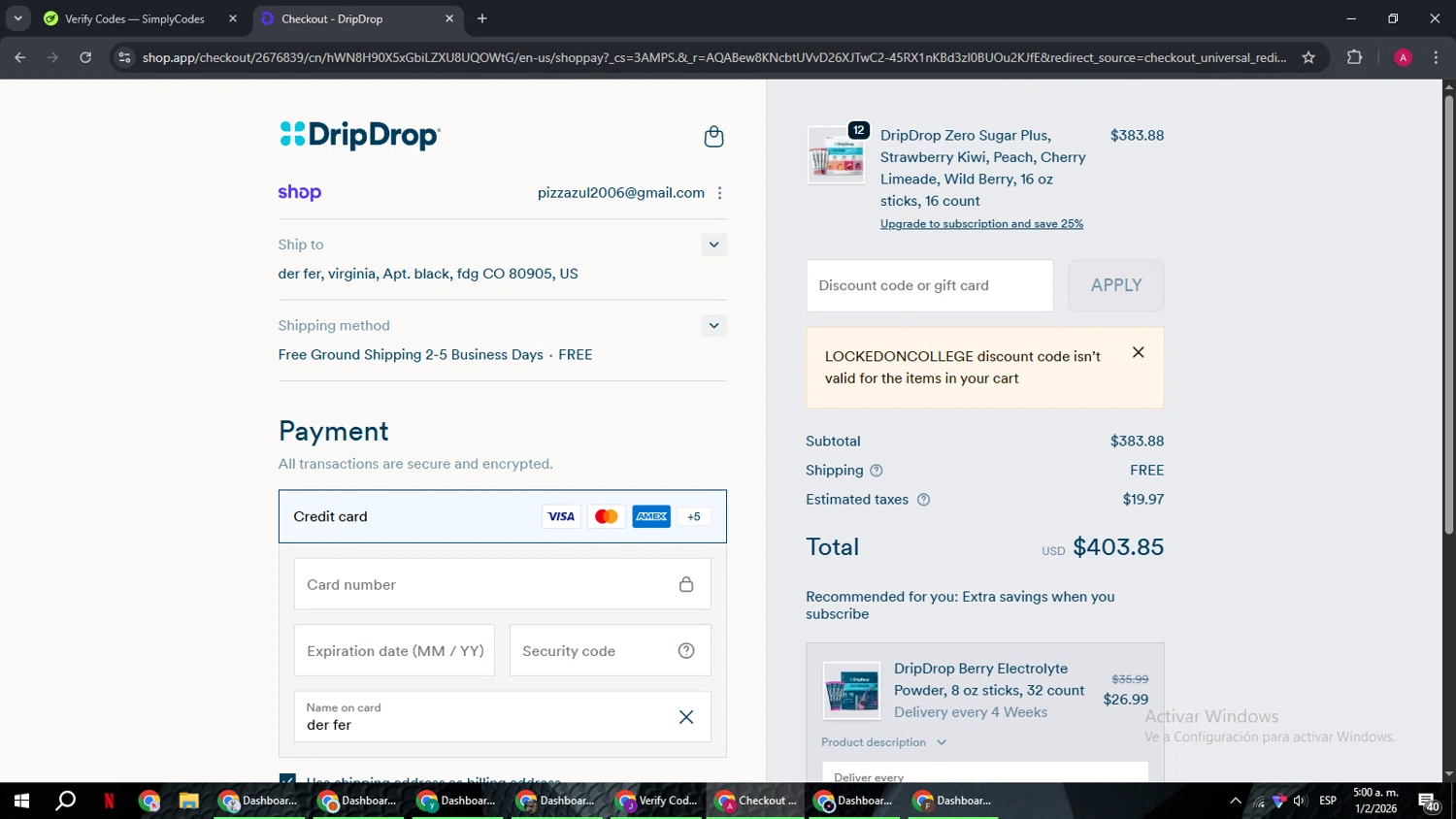Click the lock icon in Card number

point(686,584)
